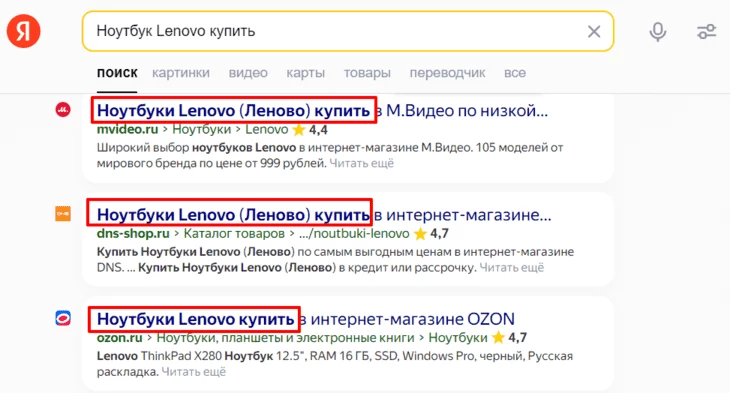Click the M.Видео favicon icon
Viewport: 730px width, 393px height.
coord(63,109)
